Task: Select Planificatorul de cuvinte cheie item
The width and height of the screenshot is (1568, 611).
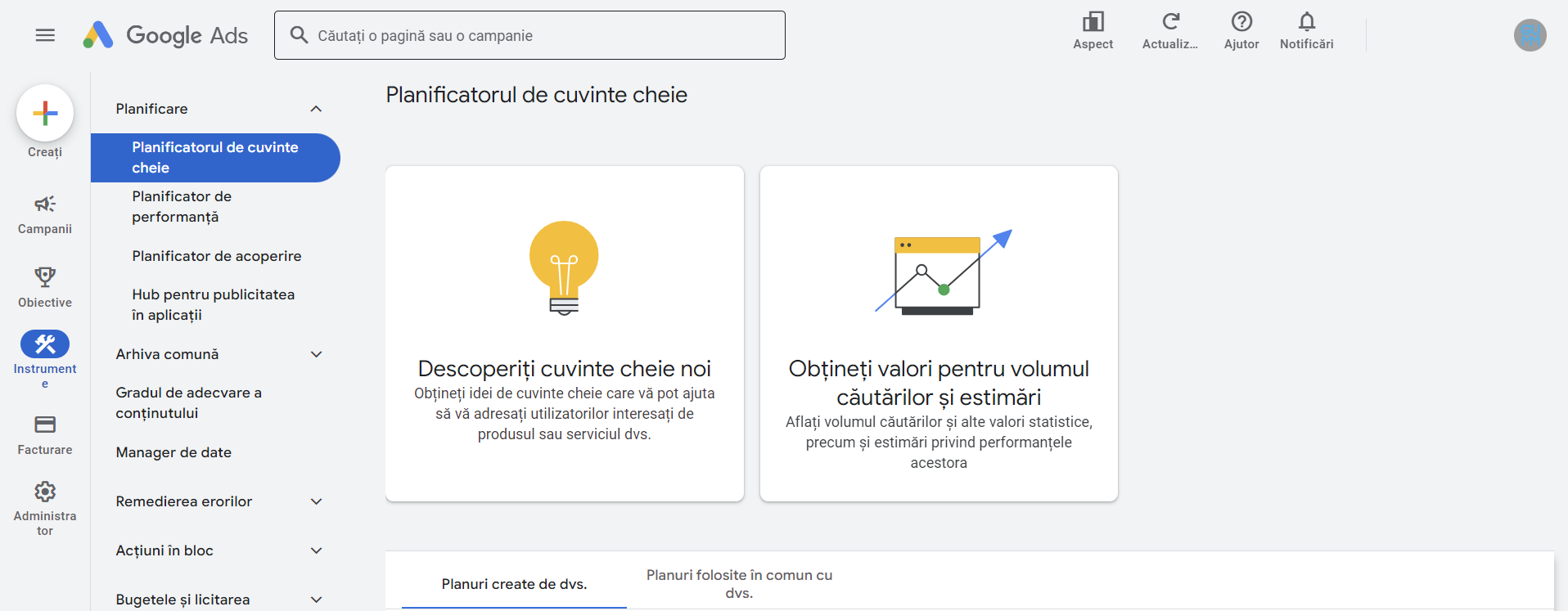Action: click(x=215, y=158)
